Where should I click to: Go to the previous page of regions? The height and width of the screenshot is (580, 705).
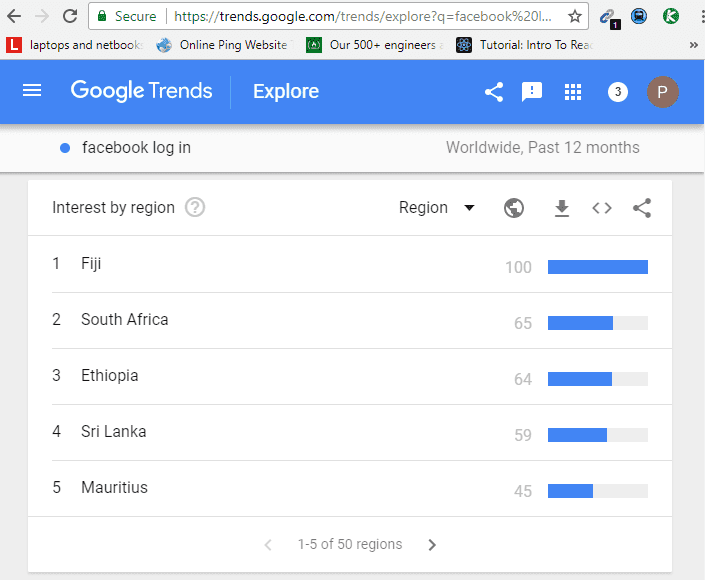(x=268, y=545)
